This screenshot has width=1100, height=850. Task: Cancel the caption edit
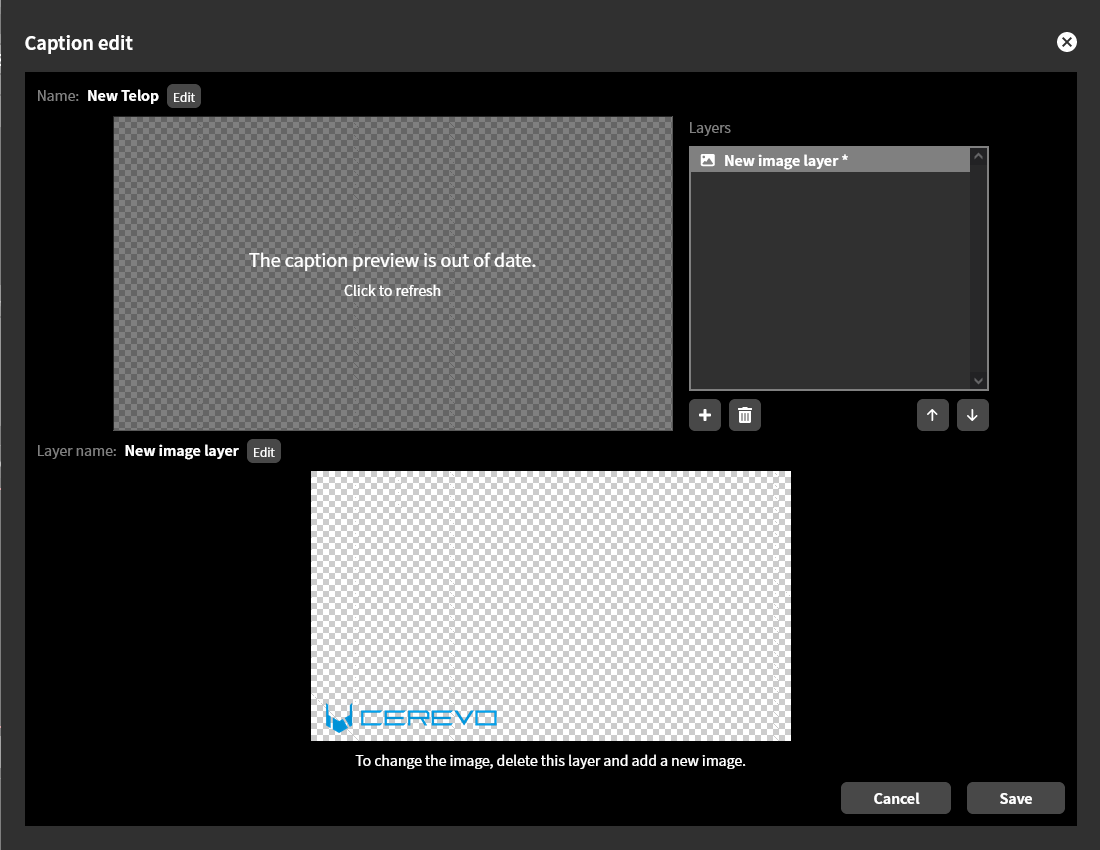(896, 798)
